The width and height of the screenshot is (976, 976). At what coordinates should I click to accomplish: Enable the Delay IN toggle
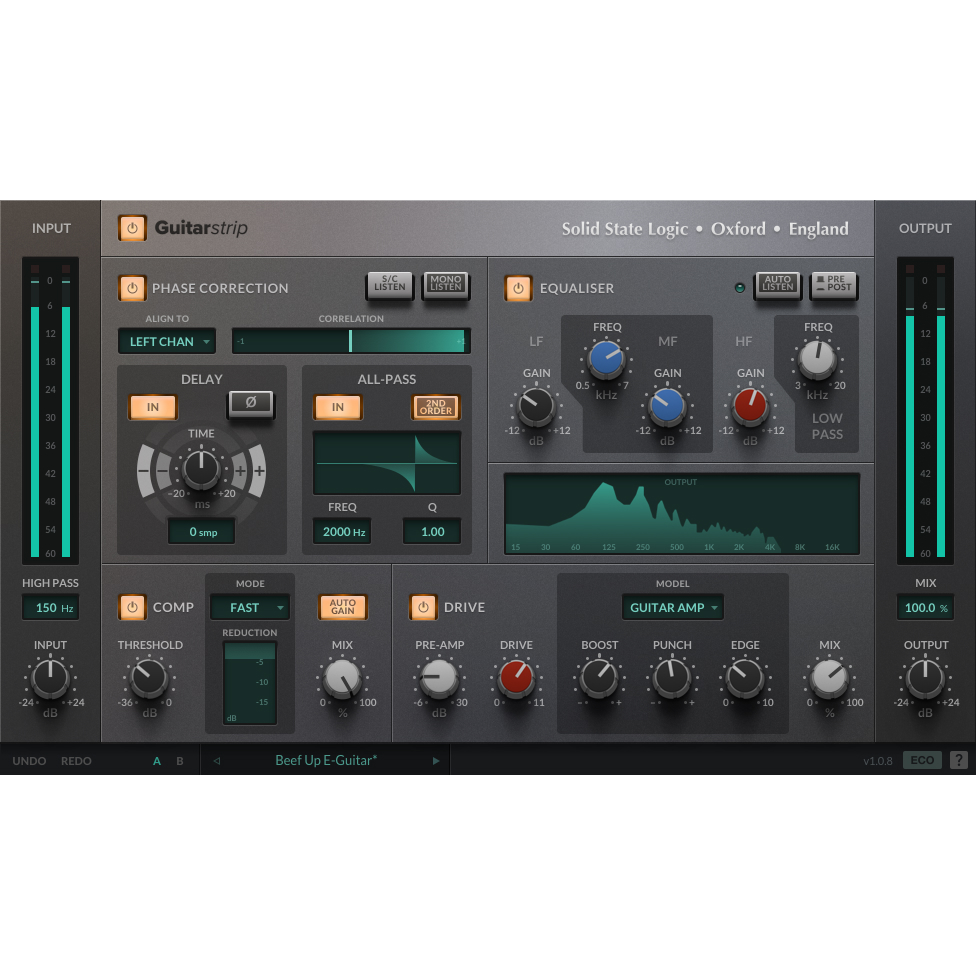pyautogui.click(x=152, y=407)
